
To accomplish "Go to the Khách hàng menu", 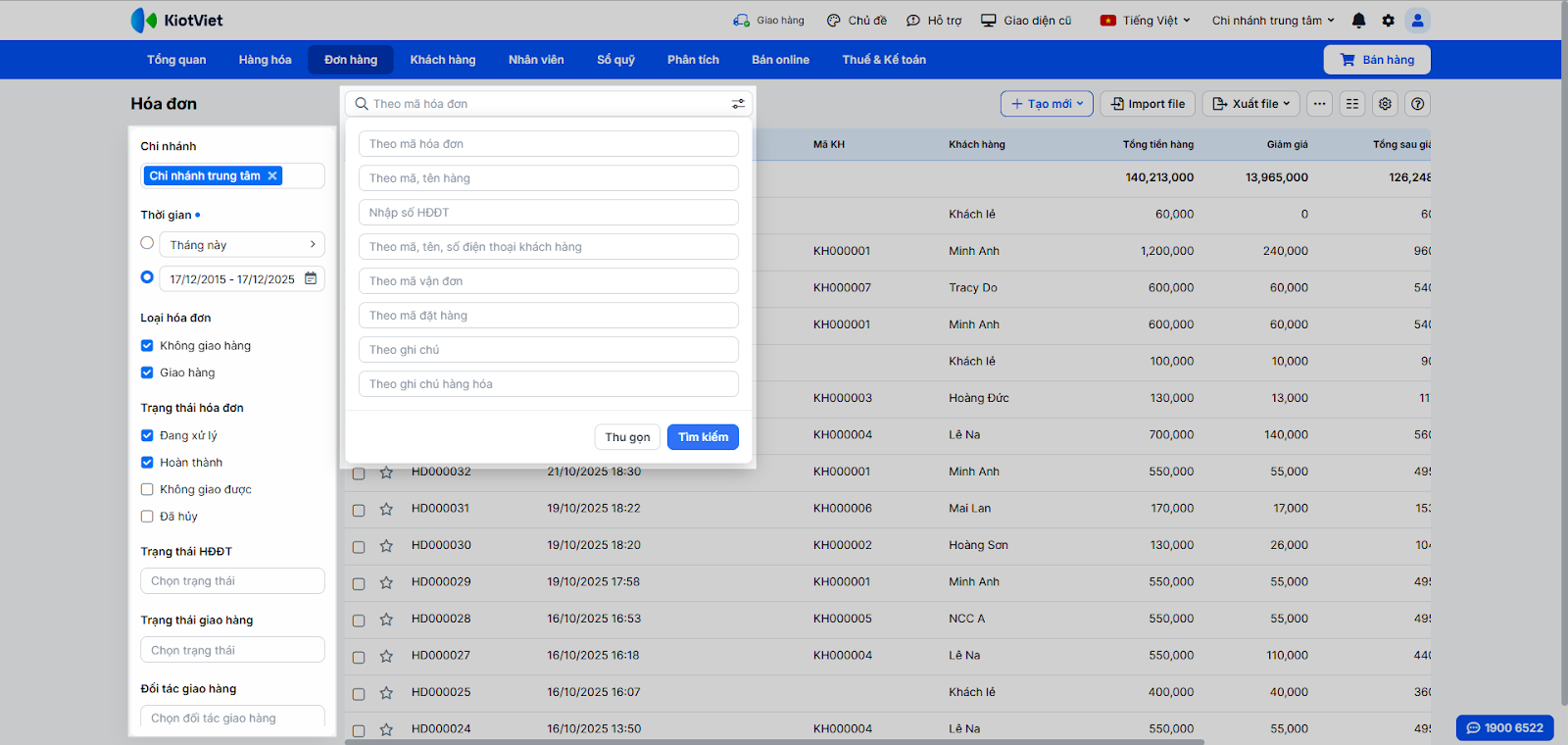I will pos(442,60).
